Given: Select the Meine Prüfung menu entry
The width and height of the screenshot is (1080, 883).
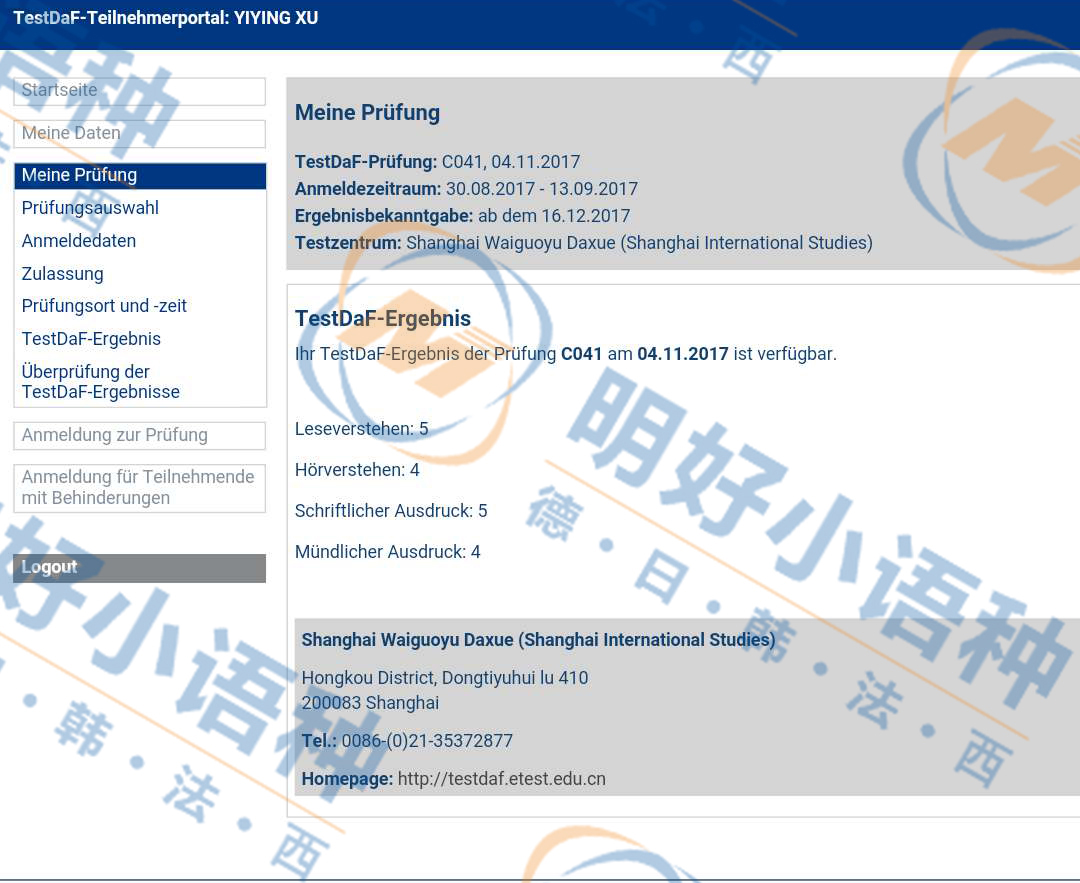Looking at the screenshot, I should point(139,176).
